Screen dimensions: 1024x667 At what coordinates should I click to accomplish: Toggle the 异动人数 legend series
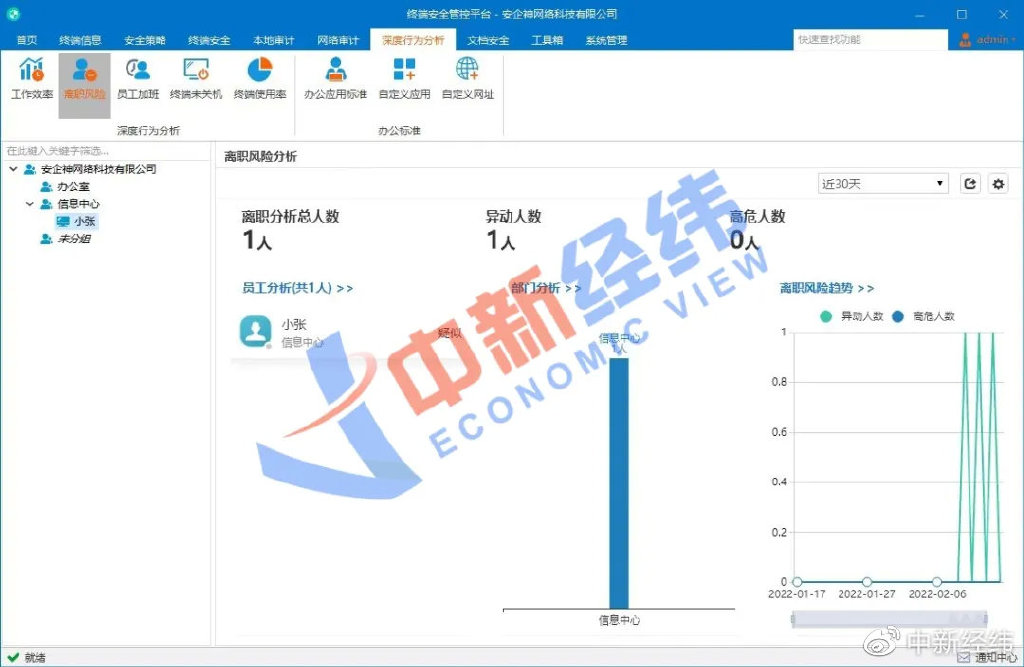click(852, 316)
